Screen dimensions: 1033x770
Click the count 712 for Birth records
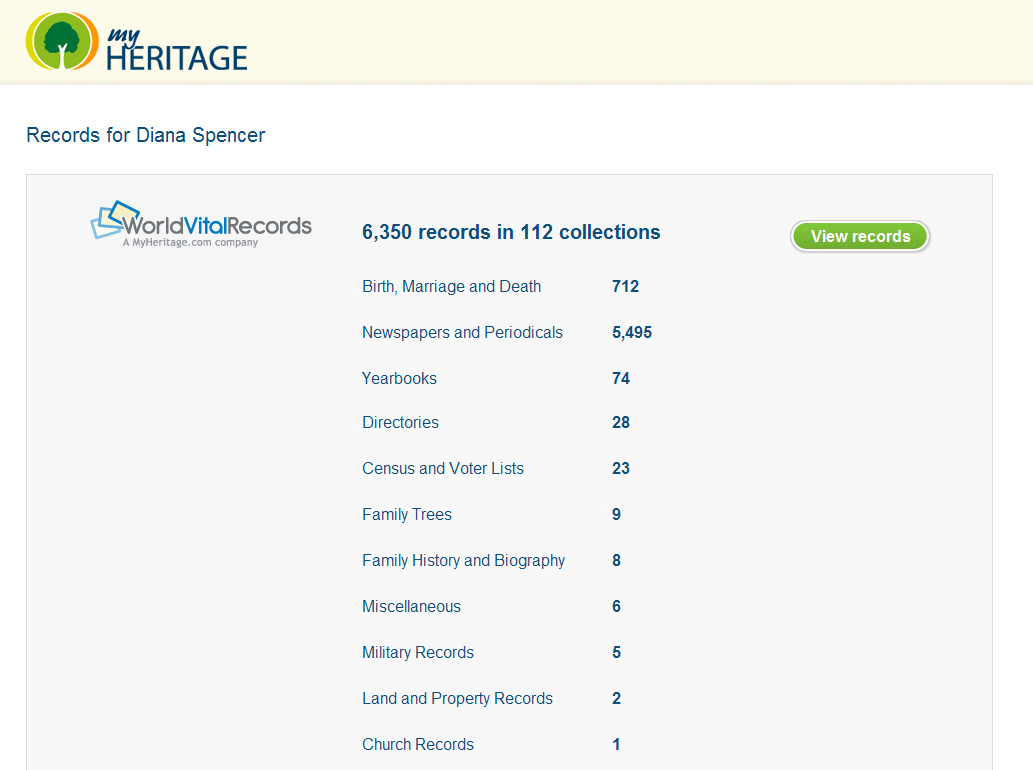click(625, 287)
